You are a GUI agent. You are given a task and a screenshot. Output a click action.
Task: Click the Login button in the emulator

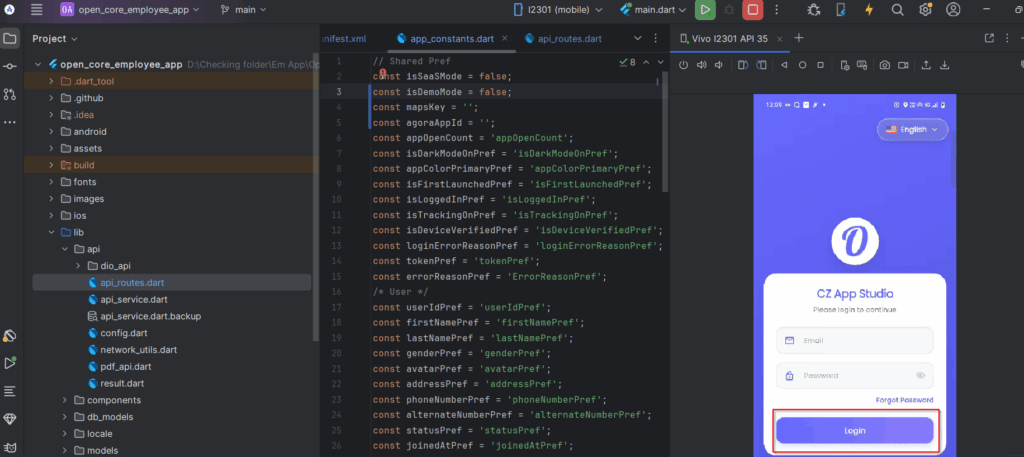(854, 431)
